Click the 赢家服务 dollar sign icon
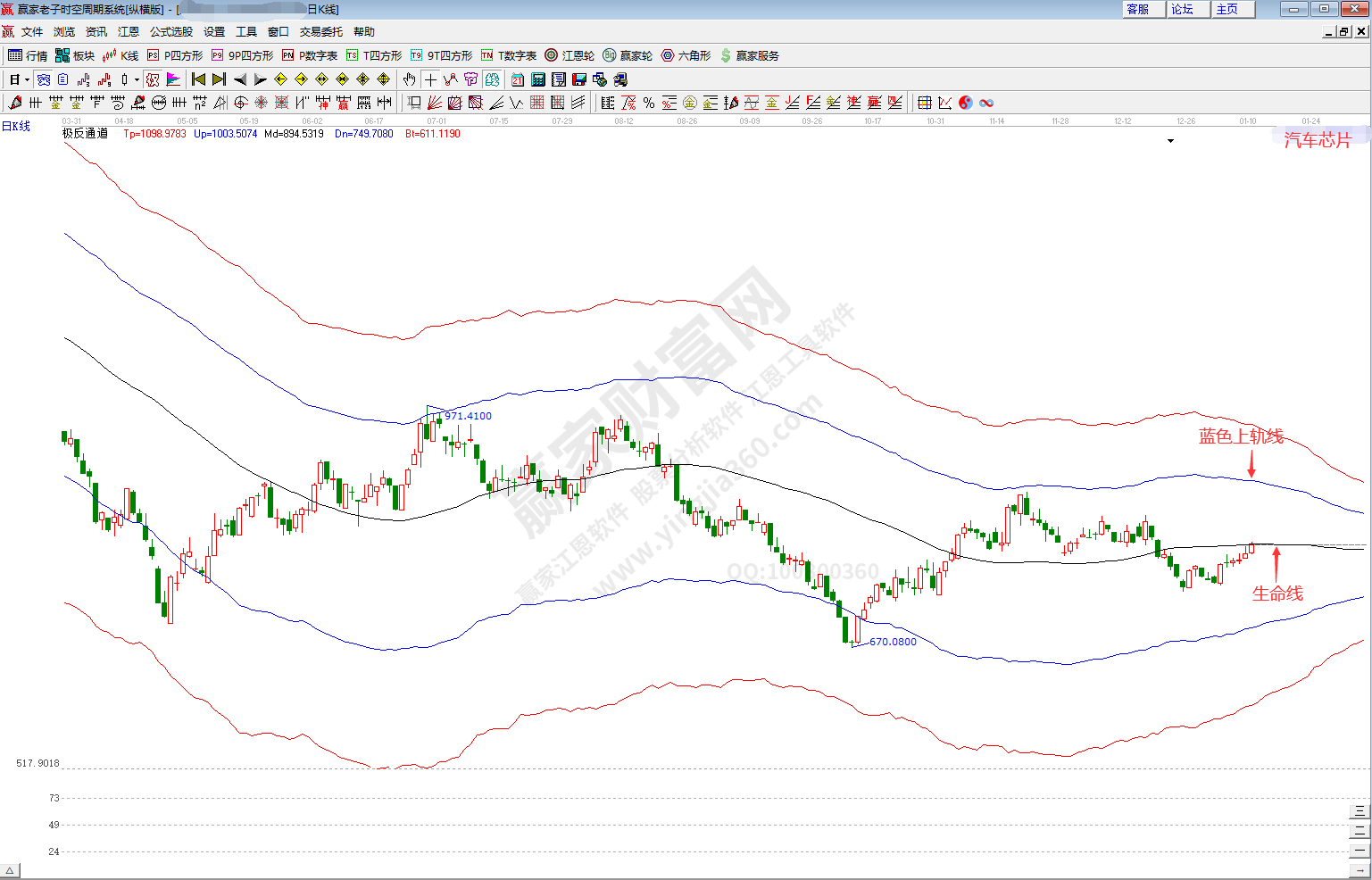The image size is (1372, 880). pyautogui.click(x=726, y=55)
